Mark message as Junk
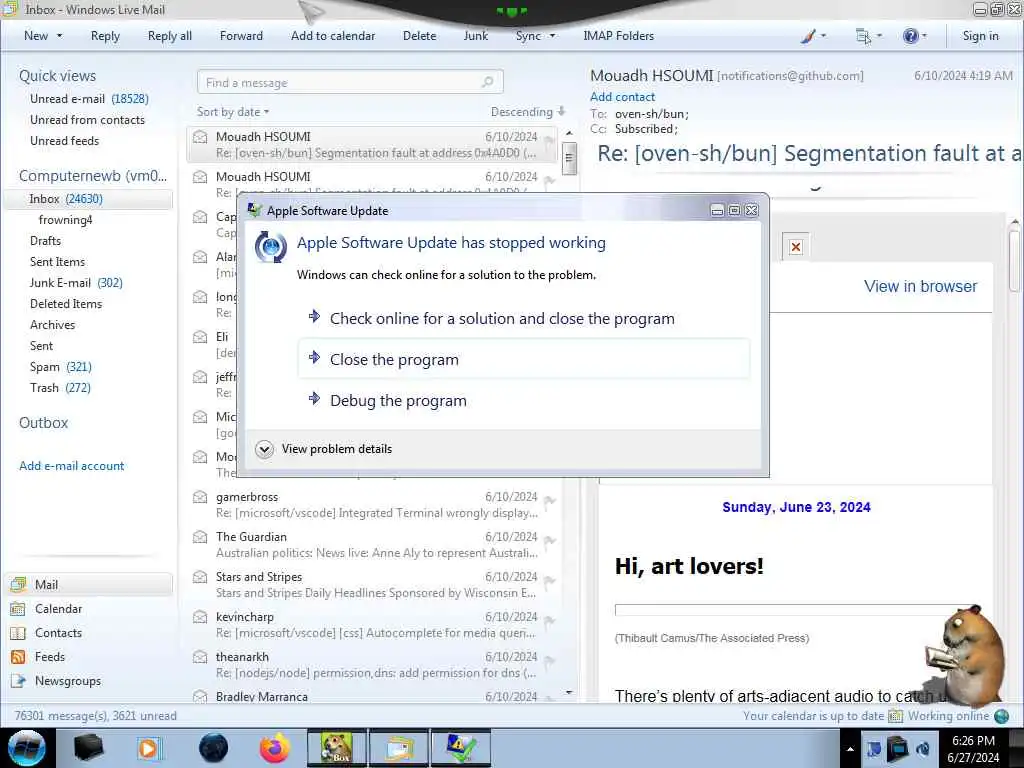1024x768 pixels. (x=475, y=36)
